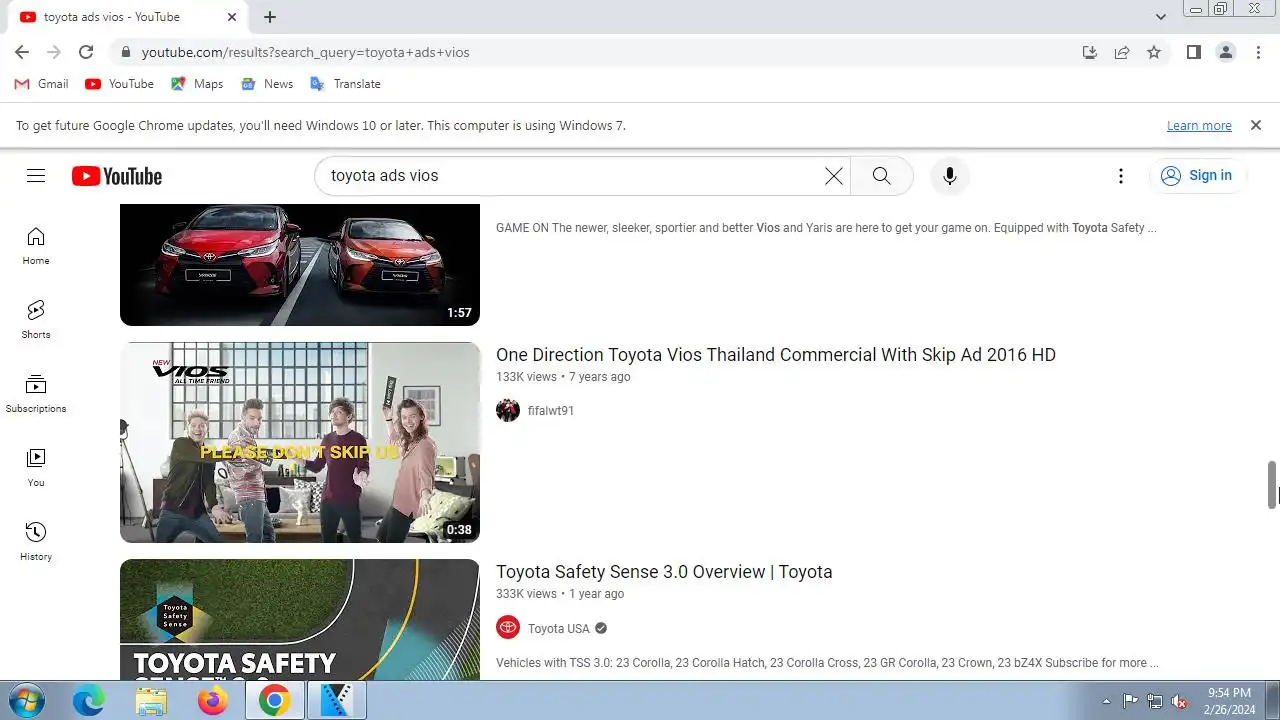Dismiss the Chrome update notification bar
Viewport: 1280px width, 720px height.
(x=1255, y=125)
